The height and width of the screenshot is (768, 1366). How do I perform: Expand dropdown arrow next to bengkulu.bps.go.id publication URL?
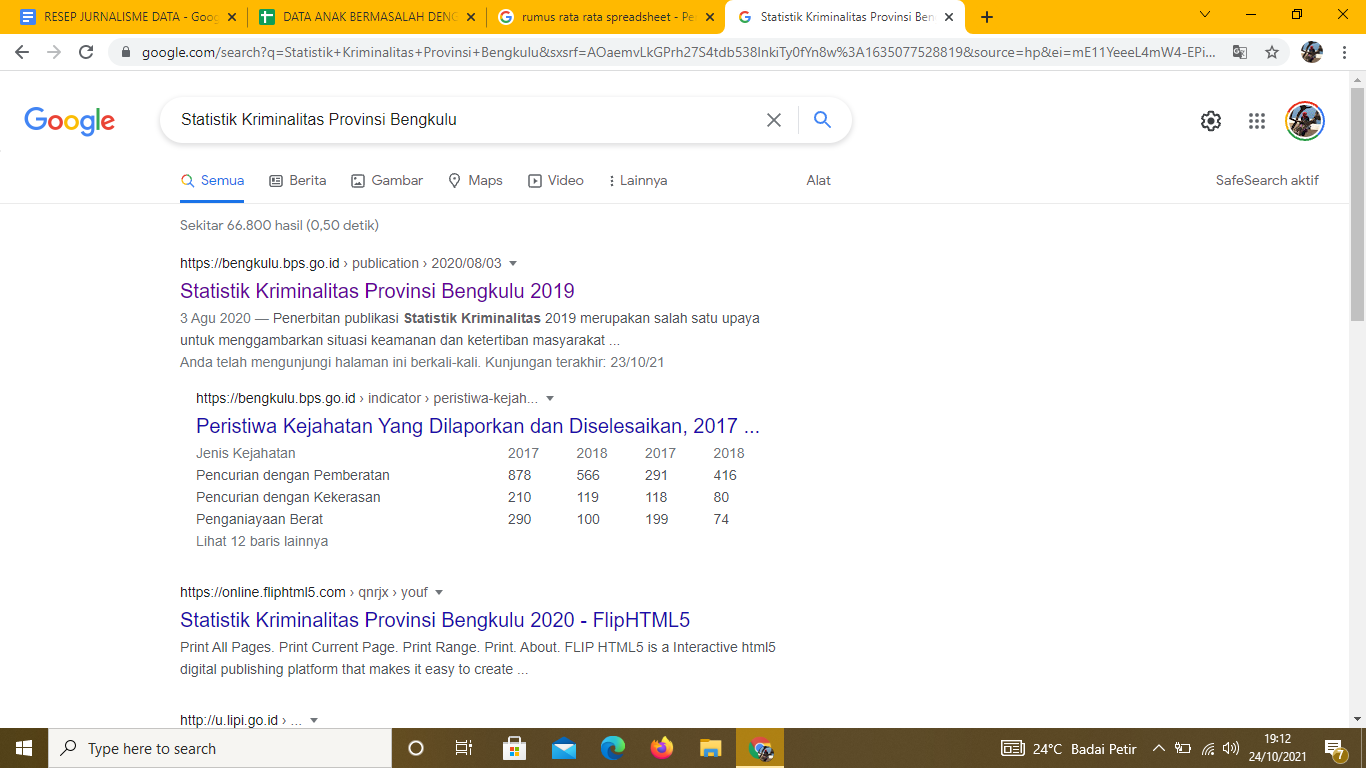pyautogui.click(x=513, y=264)
